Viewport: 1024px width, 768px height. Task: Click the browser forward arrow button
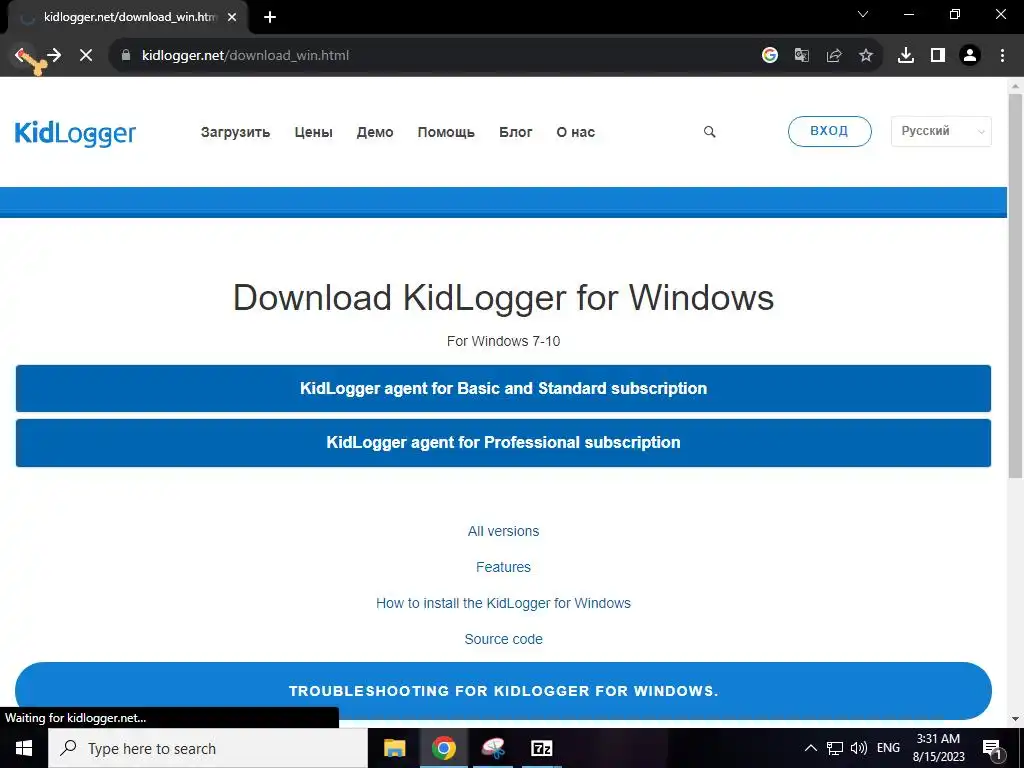pyautogui.click(x=54, y=56)
